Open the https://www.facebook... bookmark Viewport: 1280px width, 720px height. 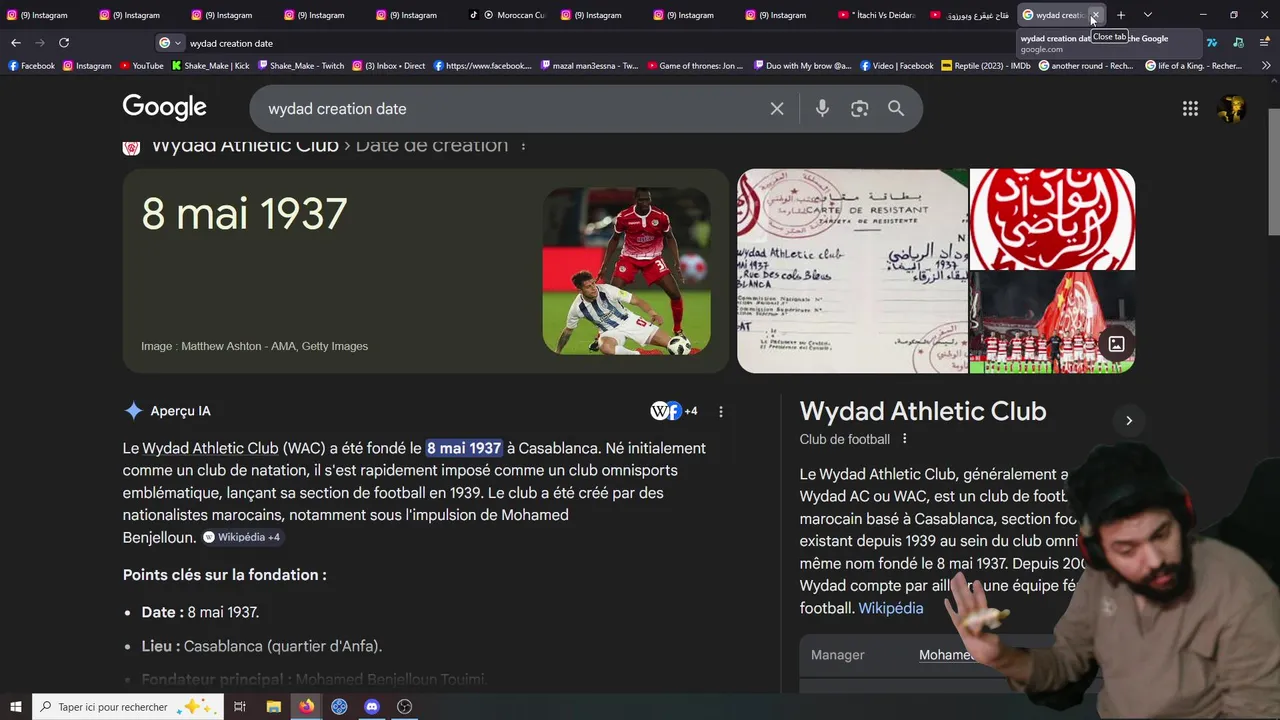482,66
